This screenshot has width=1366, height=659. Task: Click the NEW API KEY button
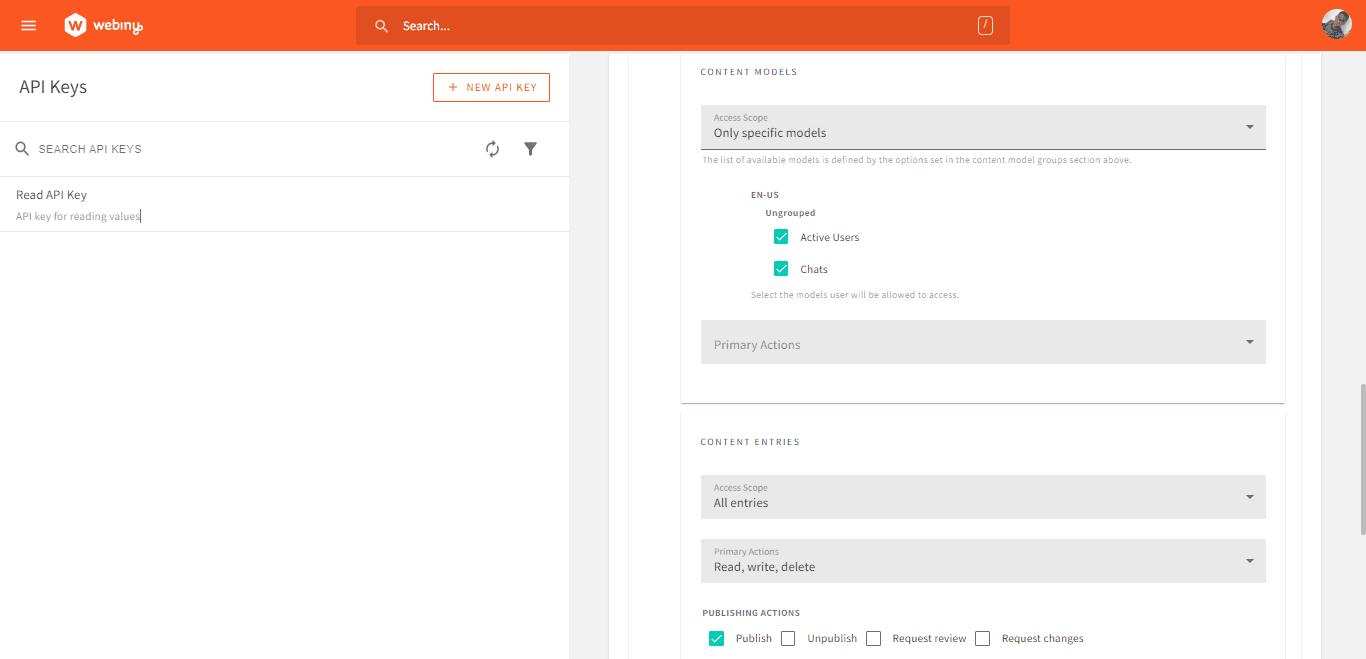click(491, 87)
